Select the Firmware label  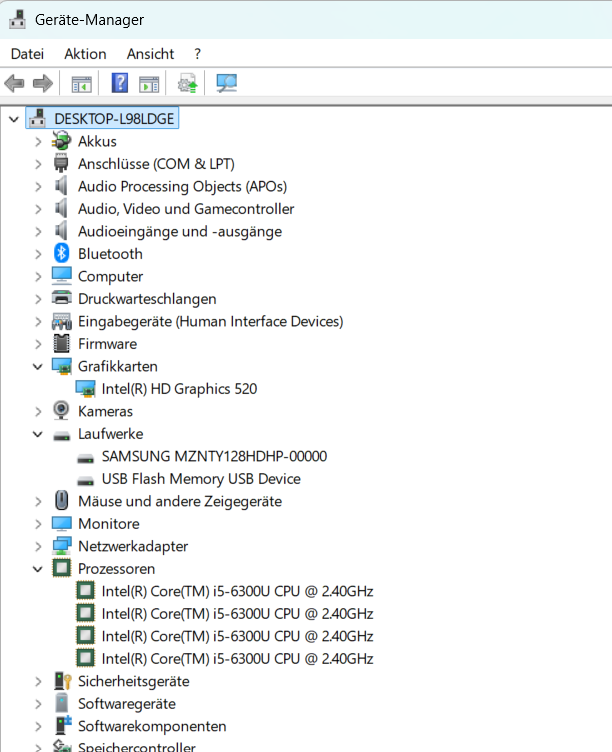coord(107,343)
